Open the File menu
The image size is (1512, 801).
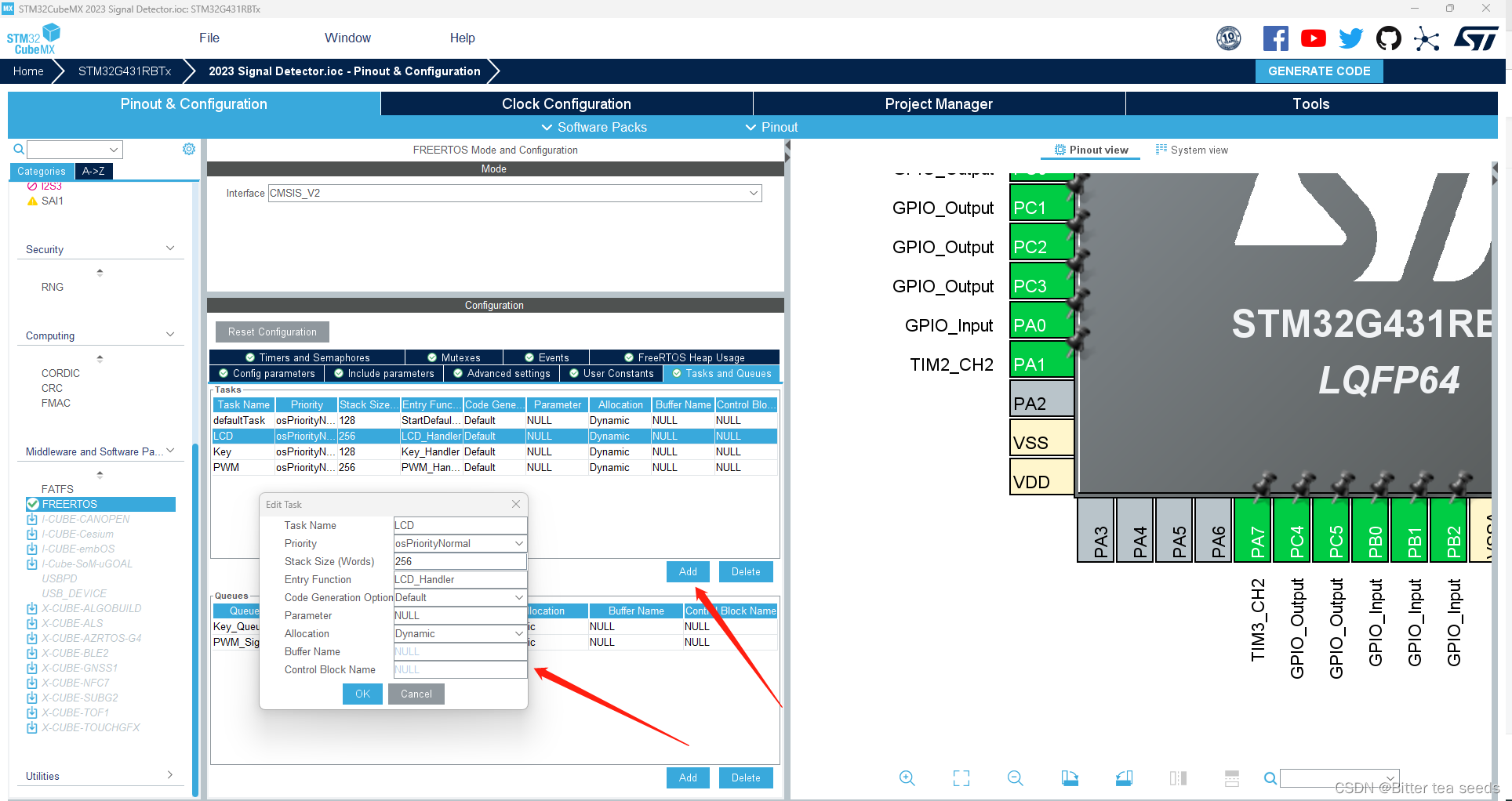pyautogui.click(x=209, y=38)
